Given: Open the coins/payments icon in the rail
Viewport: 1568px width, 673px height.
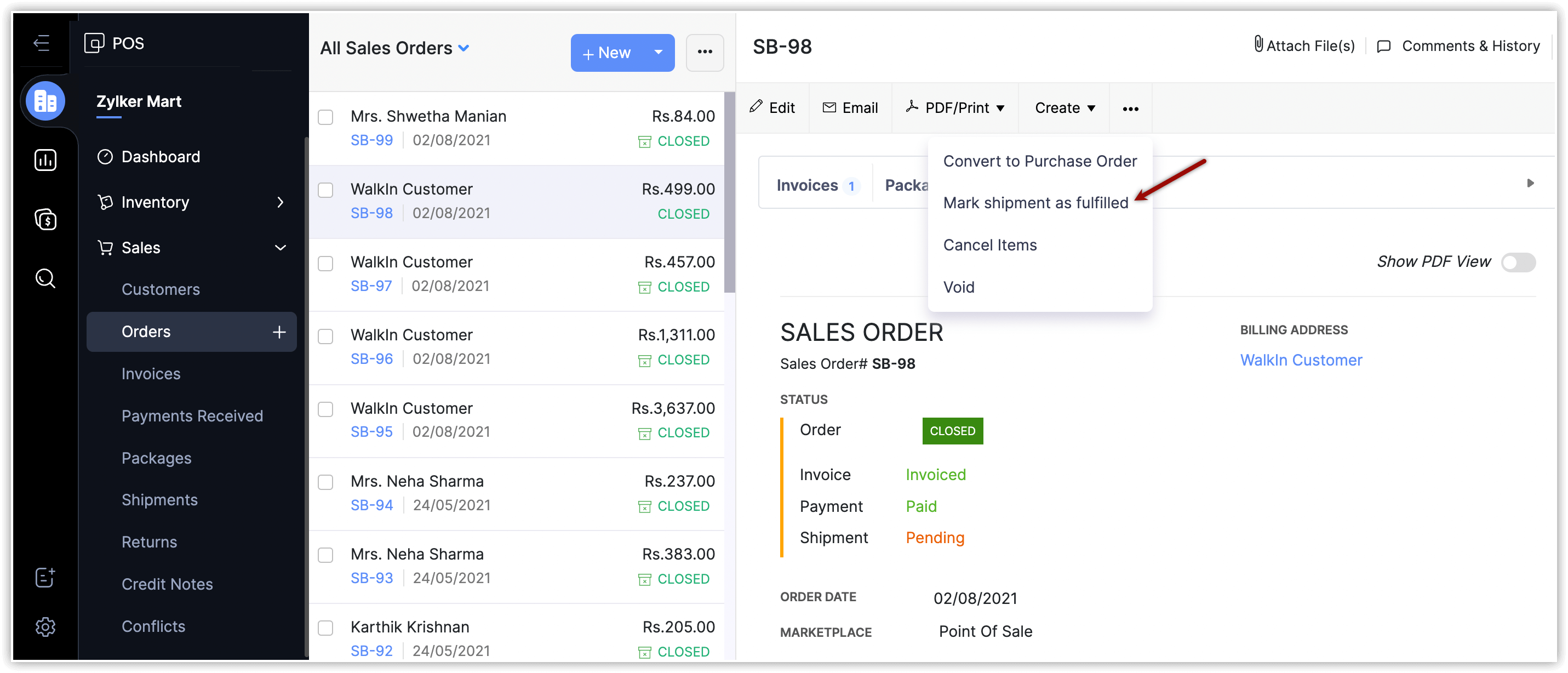Looking at the screenshot, I should (x=45, y=219).
